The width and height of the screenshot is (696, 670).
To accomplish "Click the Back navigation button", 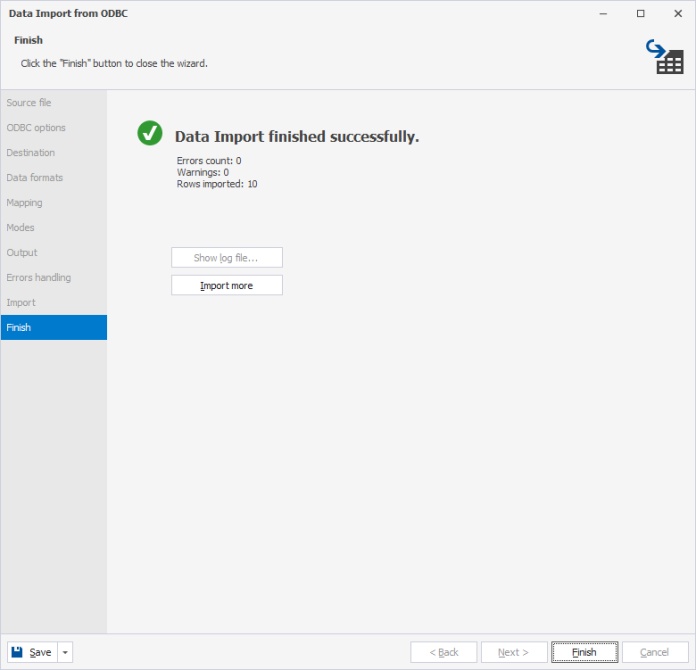I will 444,652.
